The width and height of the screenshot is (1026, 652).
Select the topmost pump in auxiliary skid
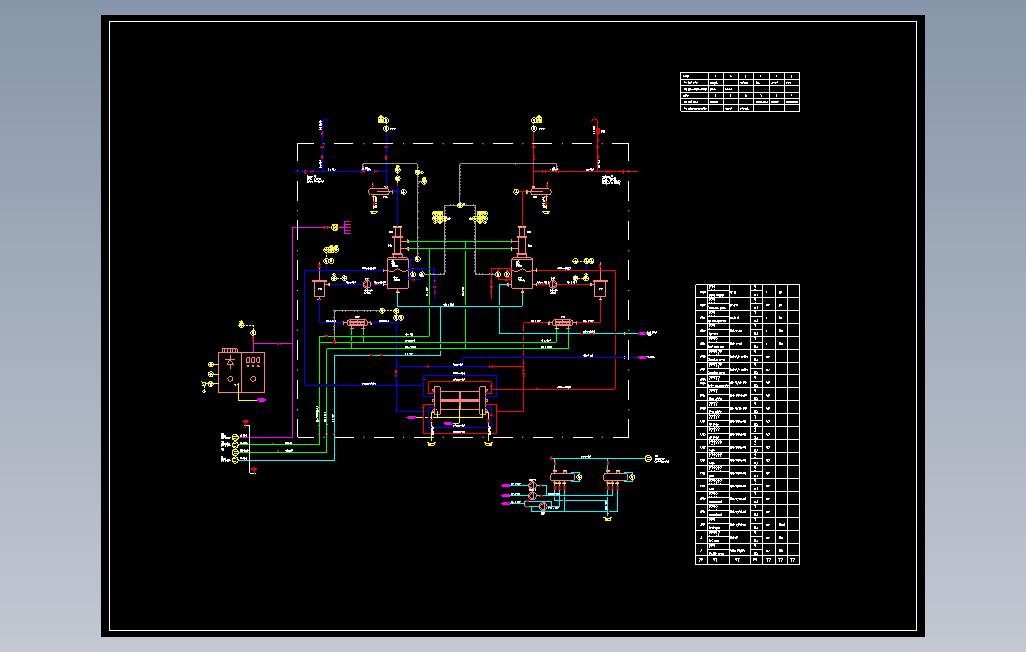point(533,485)
